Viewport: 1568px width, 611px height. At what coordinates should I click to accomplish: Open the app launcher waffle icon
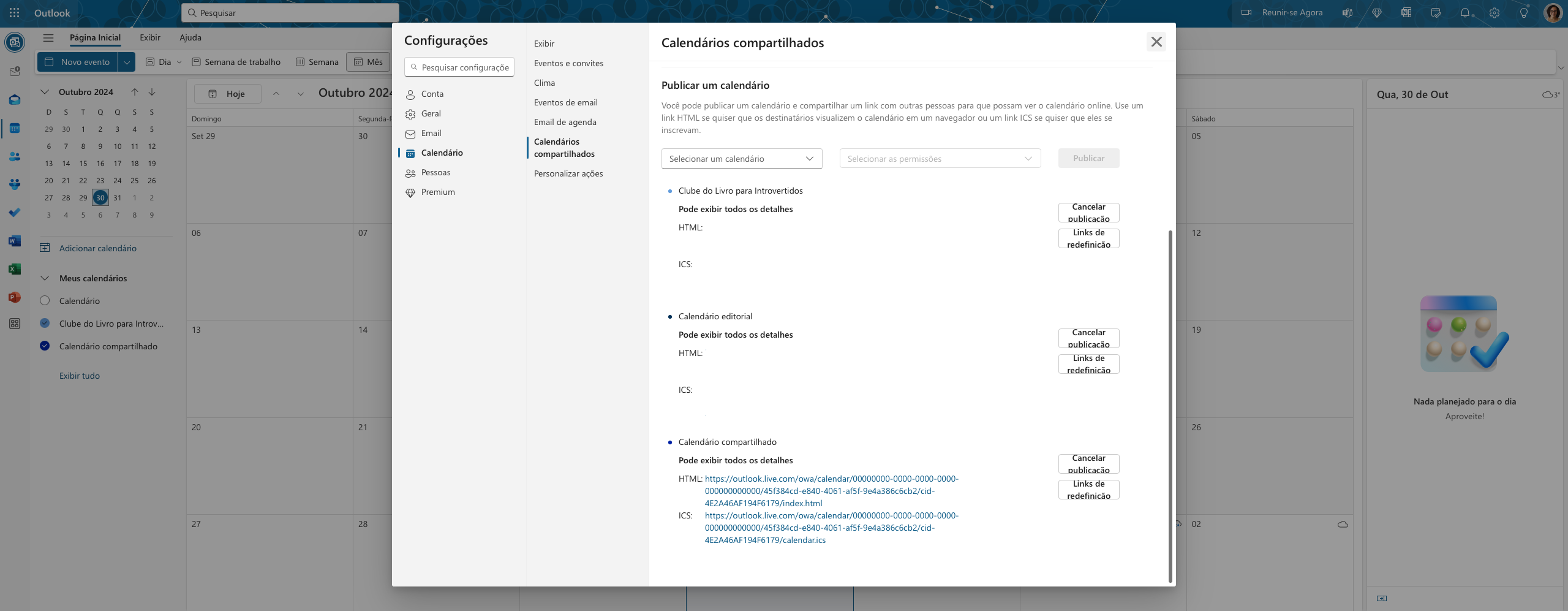click(15, 13)
